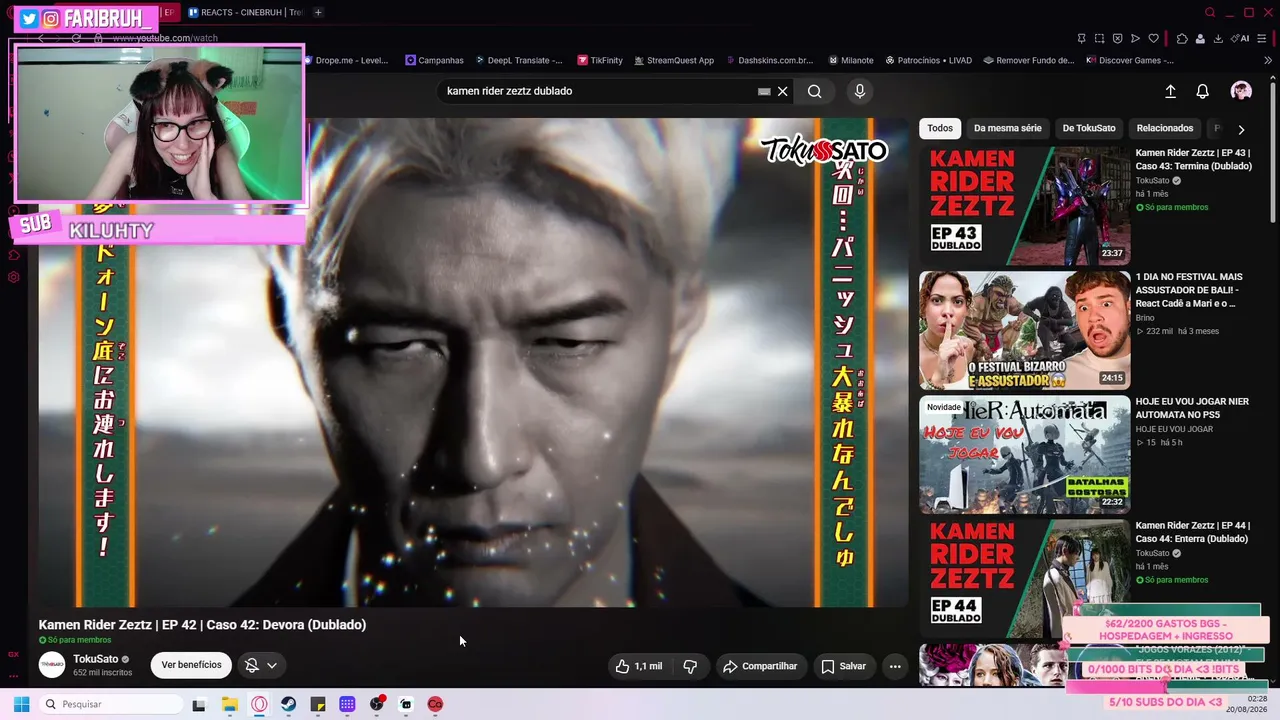The width and height of the screenshot is (1280, 720).
Task: Open the Windows Start menu
Action: (x=21, y=704)
